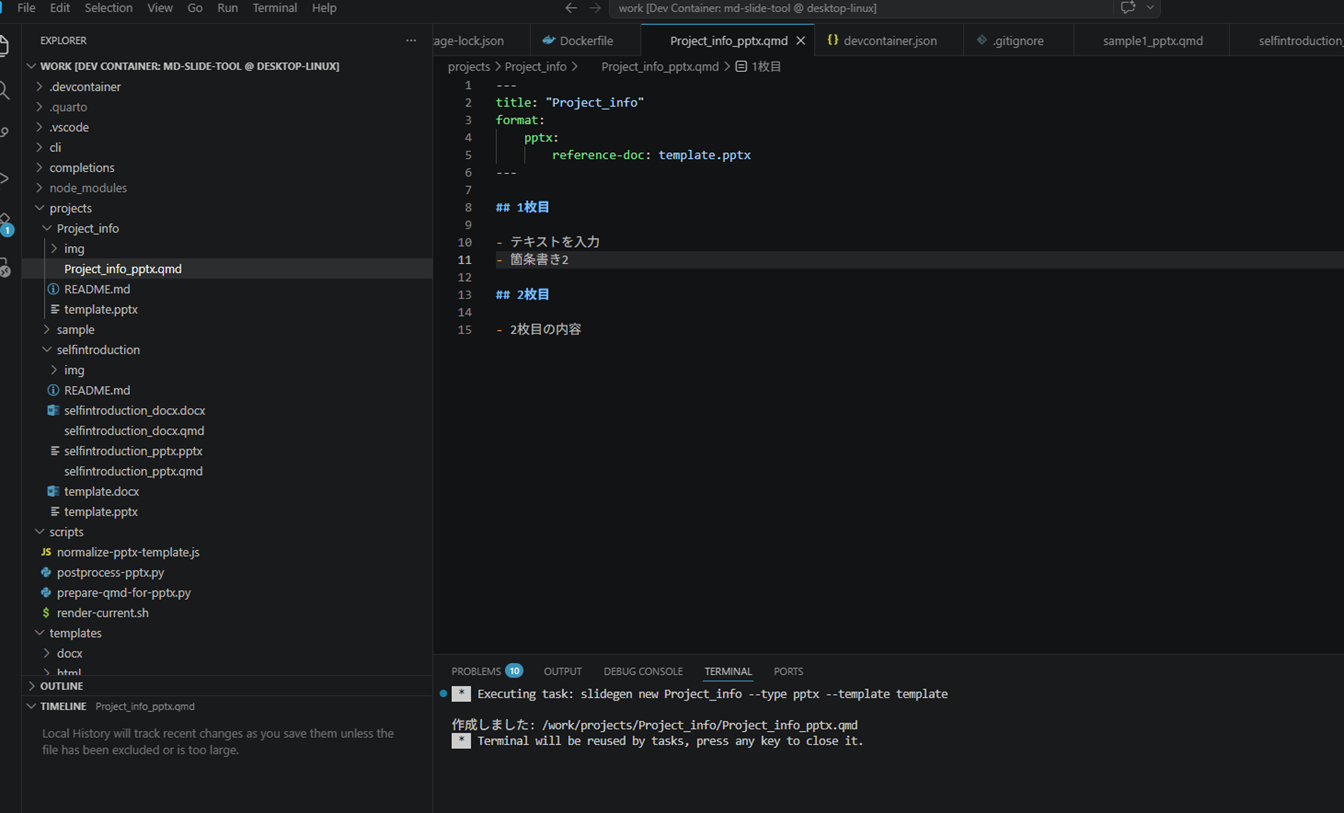Click the Problems count badge showing 10
Image resolution: width=1344 pixels, height=813 pixels.
(x=514, y=671)
